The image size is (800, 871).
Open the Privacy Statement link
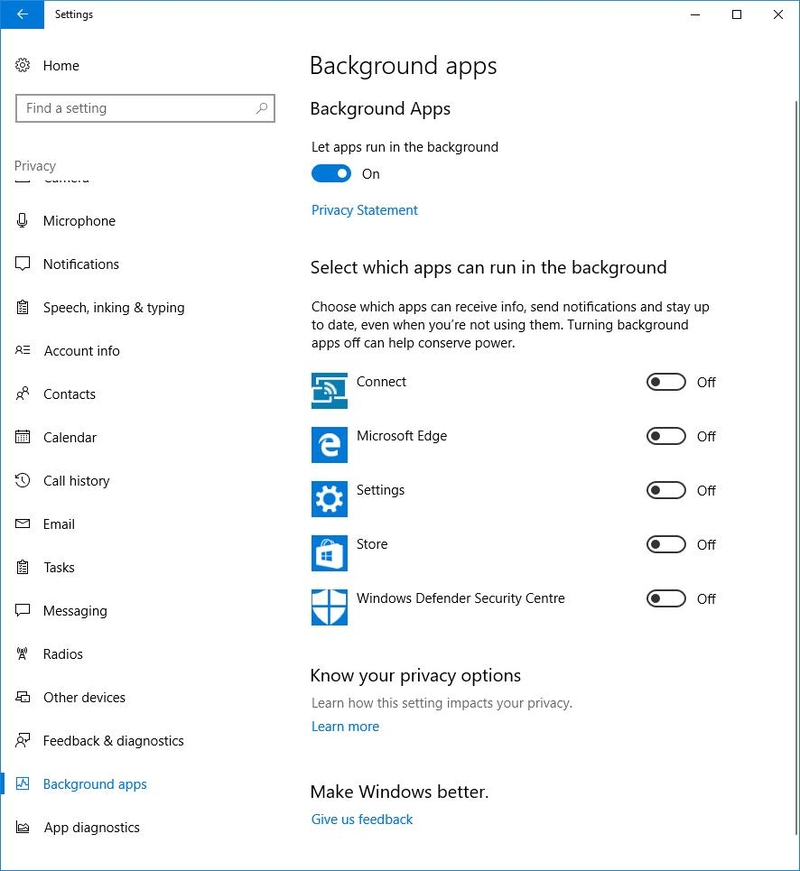coord(364,211)
